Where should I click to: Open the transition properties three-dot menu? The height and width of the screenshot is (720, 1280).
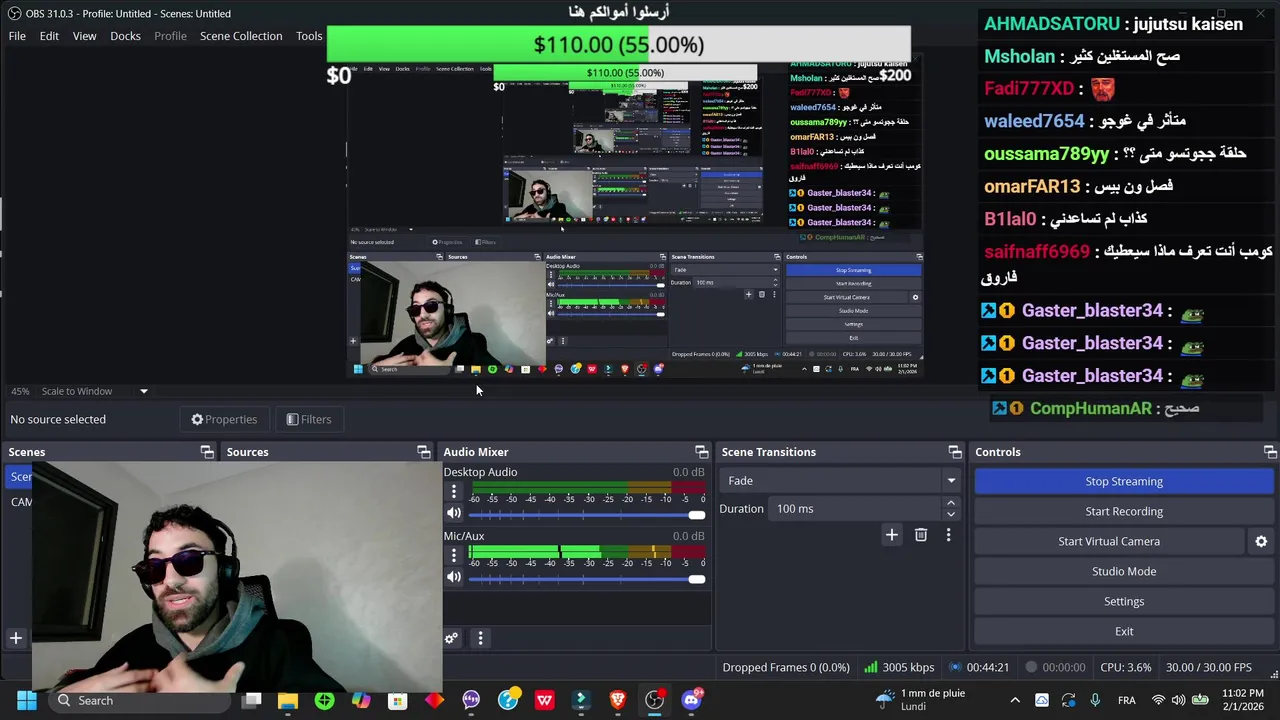(948, 535)
